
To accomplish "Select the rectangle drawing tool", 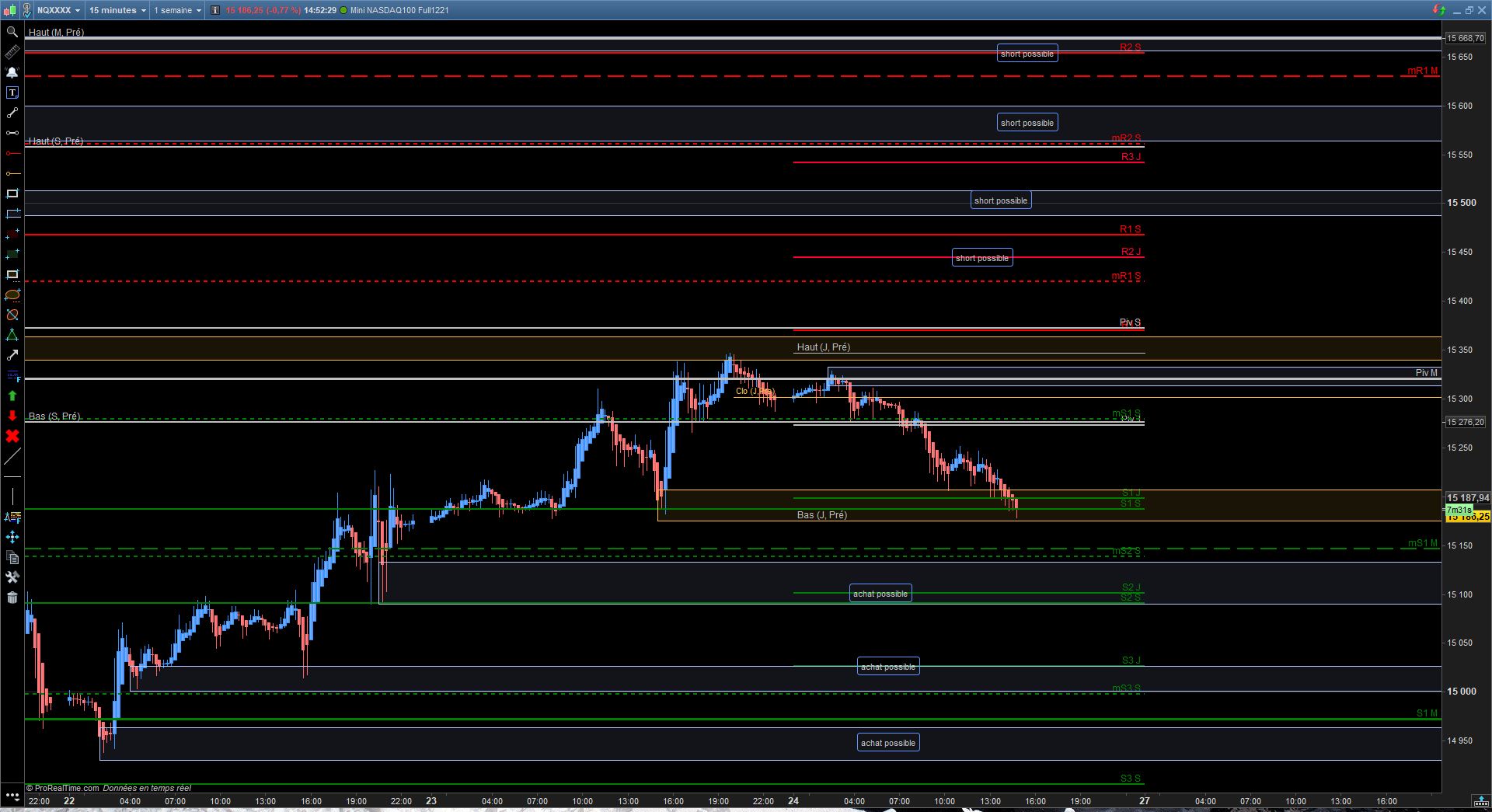I will pos(12,193).
